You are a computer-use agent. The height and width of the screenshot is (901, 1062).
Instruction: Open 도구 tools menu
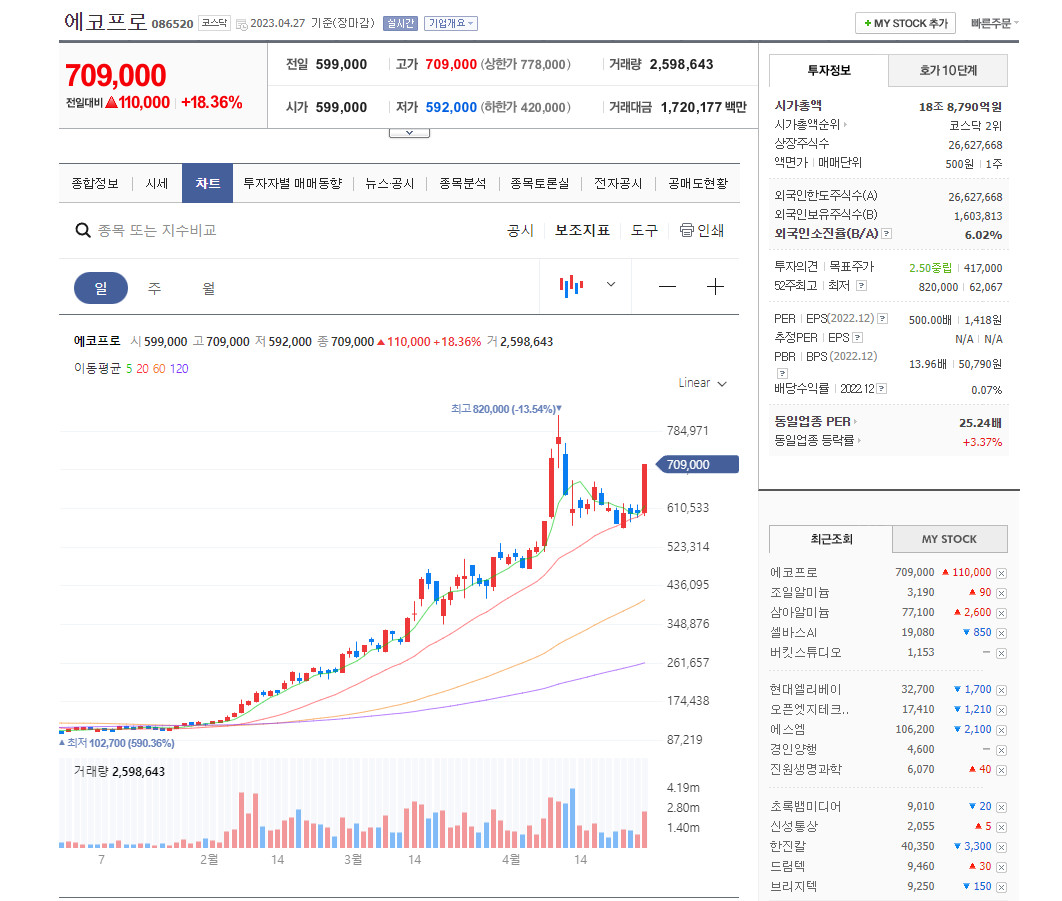tap(644, 230)
